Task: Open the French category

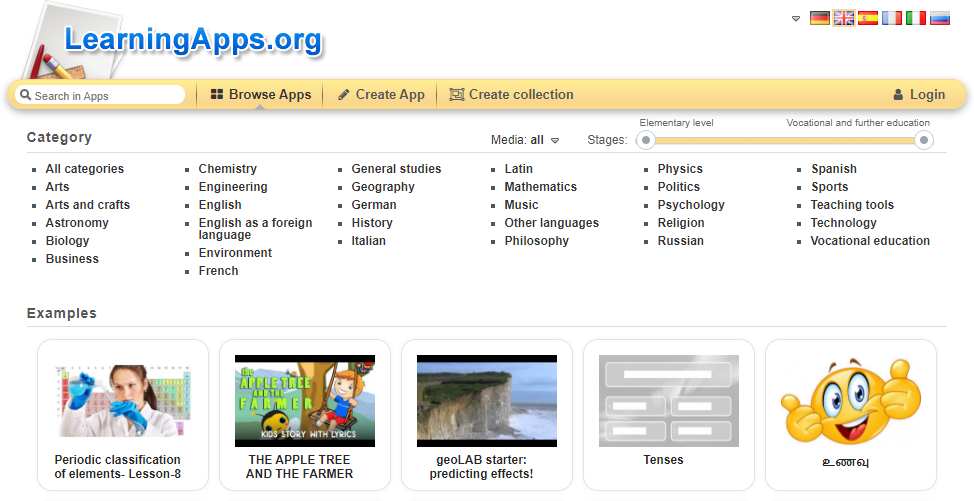Action: (218, 271)
